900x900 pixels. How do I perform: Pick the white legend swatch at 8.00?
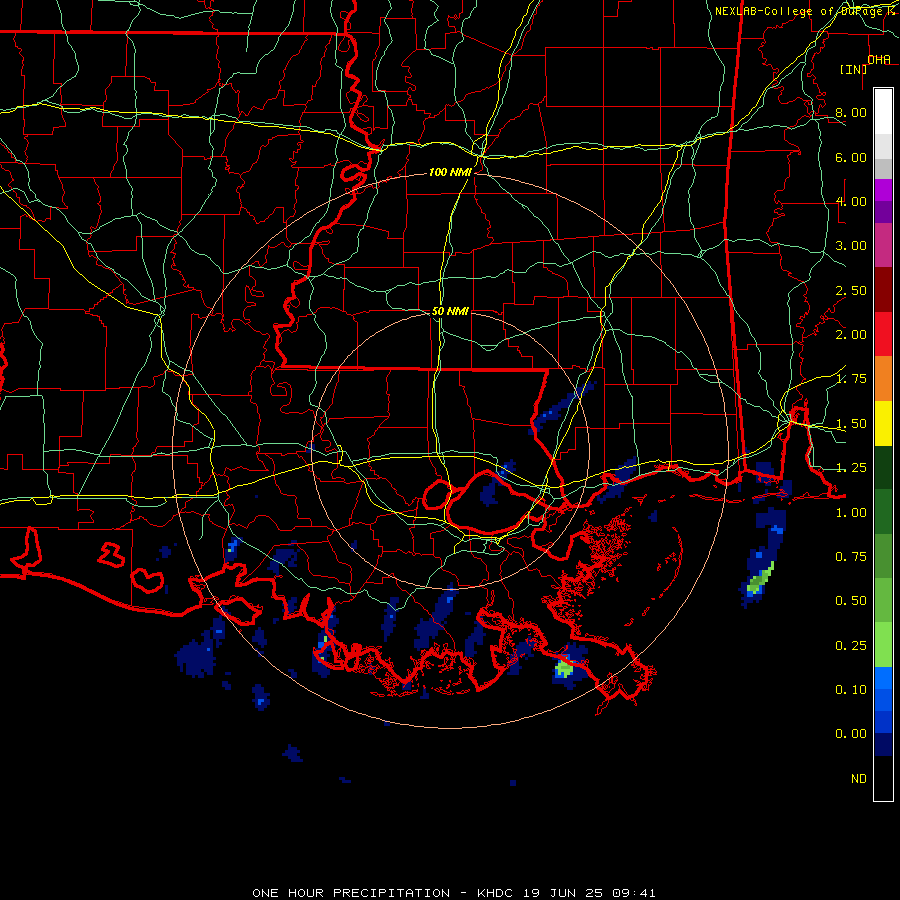(883, 112)
